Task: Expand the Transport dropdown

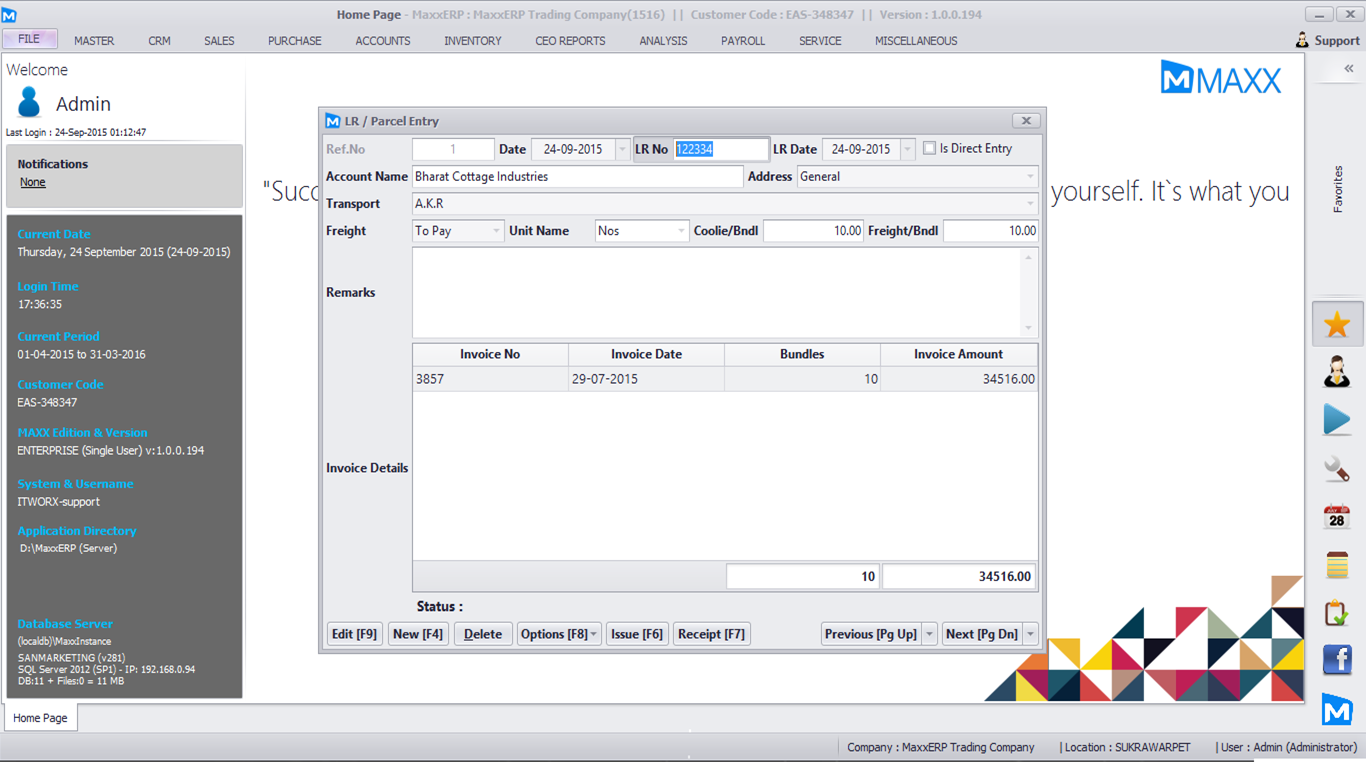Action: coord(1030,204)
